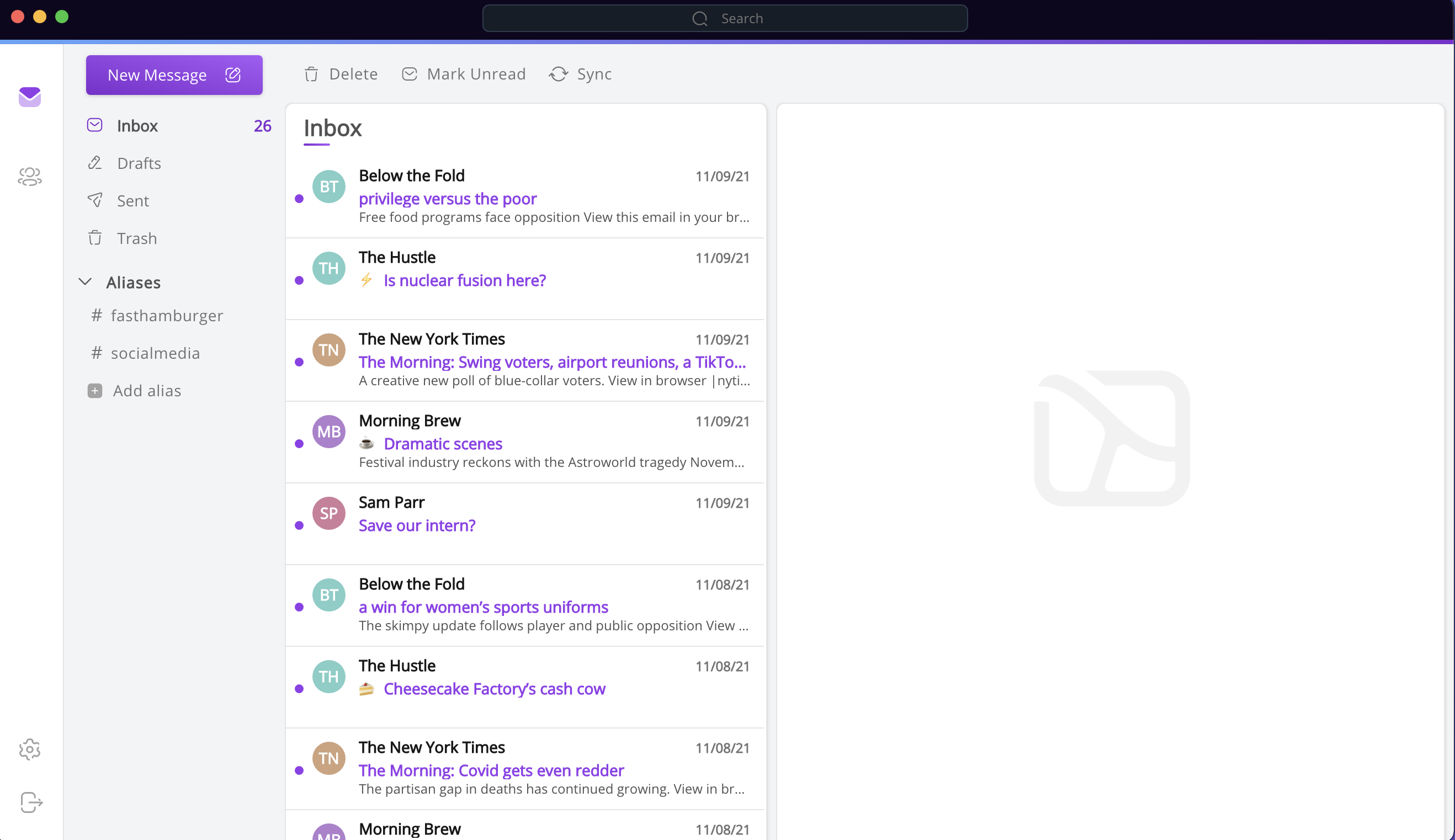Click the plus icon beside Add alias
Viewport: 1455px width, 840px height.
[x=94, y=391]
